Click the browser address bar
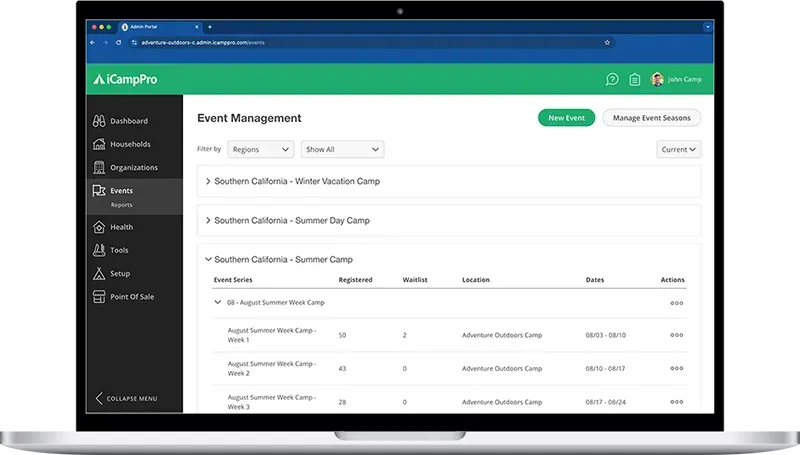The width and height of the screenshot is (800, 455). pyautogui.click(x=367, y=42)
